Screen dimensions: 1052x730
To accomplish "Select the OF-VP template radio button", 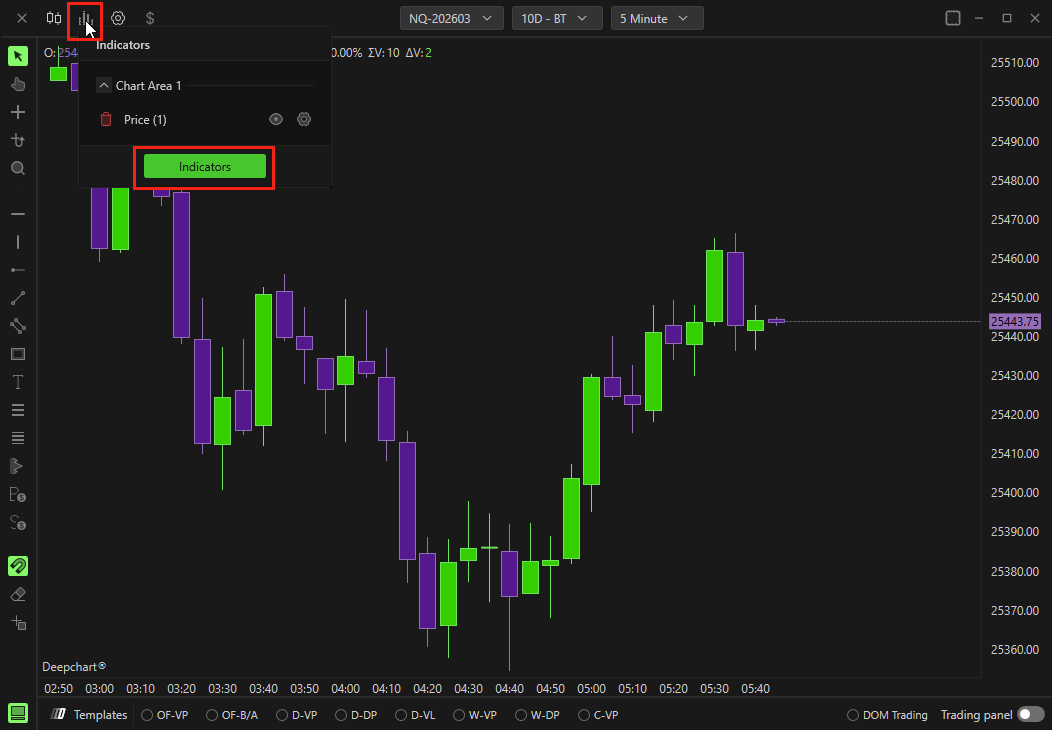I will (147, 715).
